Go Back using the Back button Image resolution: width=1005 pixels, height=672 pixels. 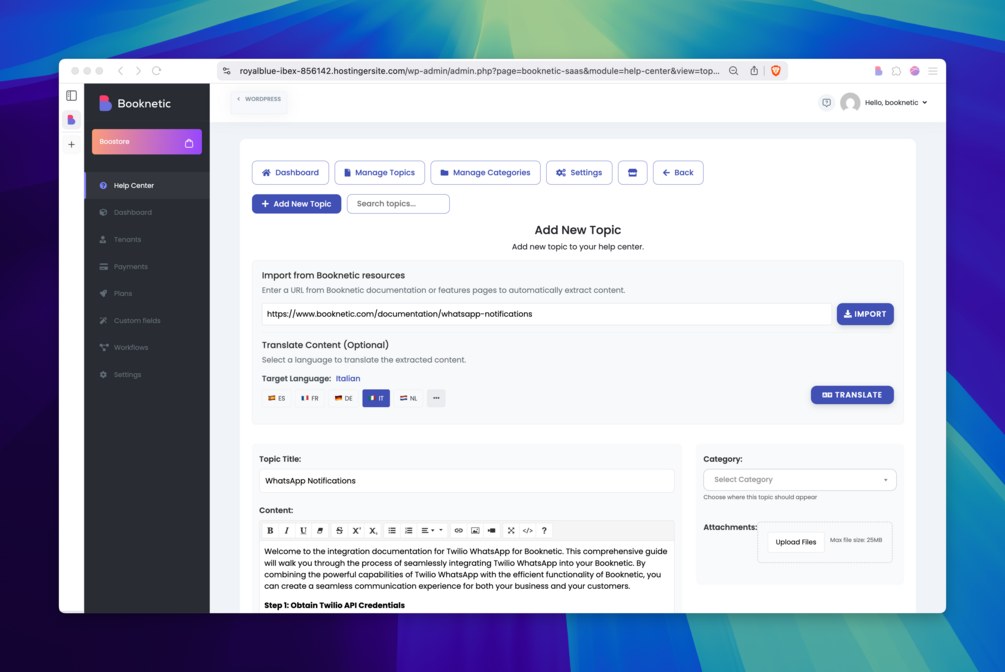(x=678, y=172)
